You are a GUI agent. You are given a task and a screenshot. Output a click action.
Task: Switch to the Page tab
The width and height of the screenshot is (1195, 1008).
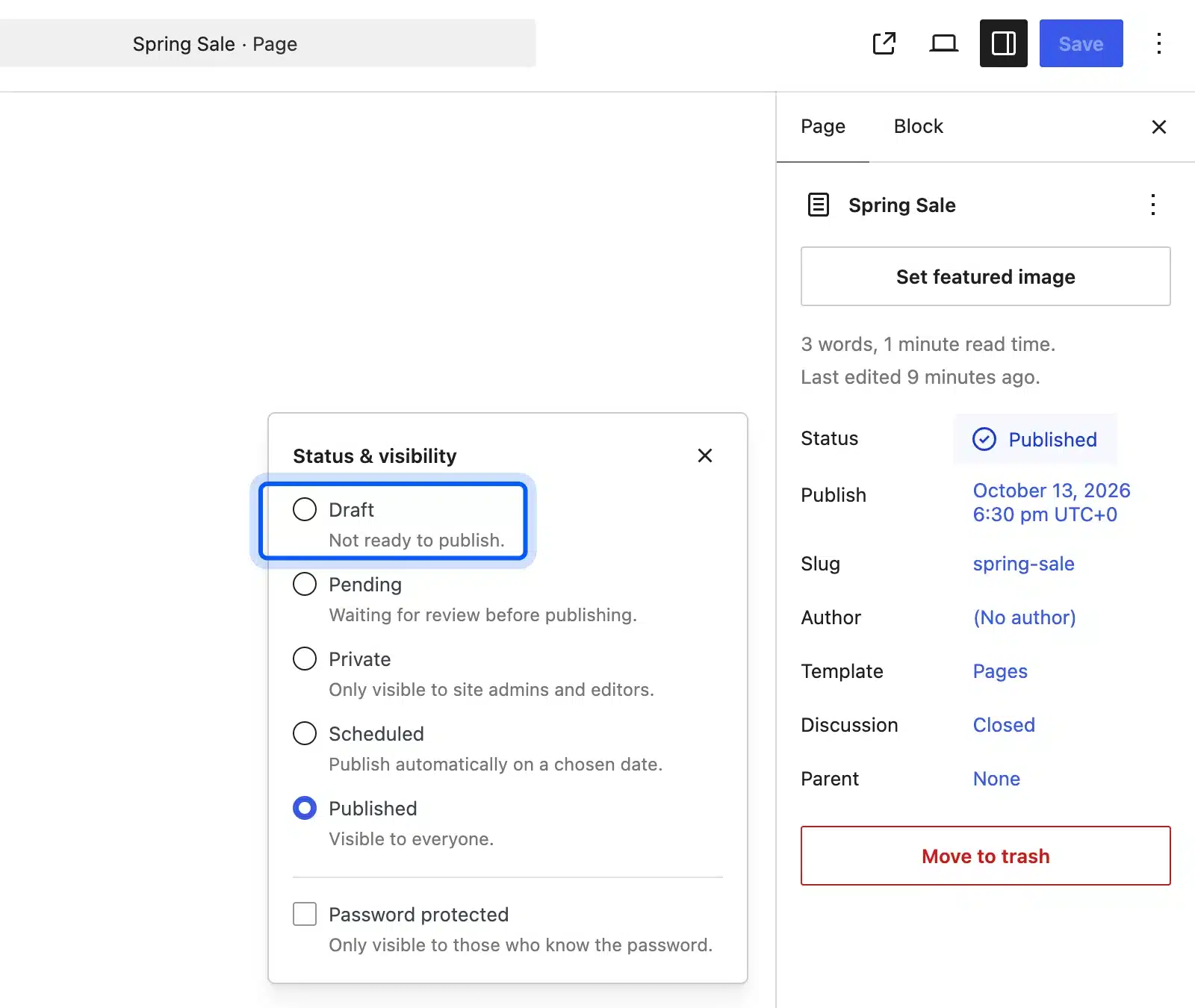click(823, 127)
